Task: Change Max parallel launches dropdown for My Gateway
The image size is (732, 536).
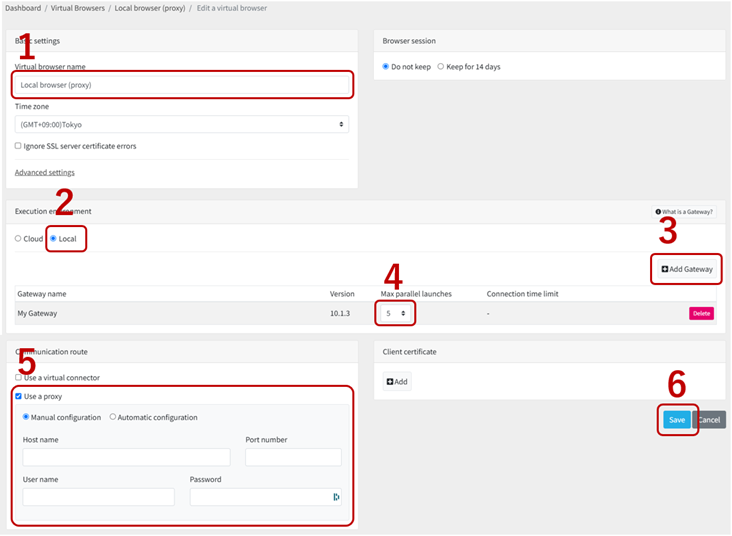Action: [395, 313]
